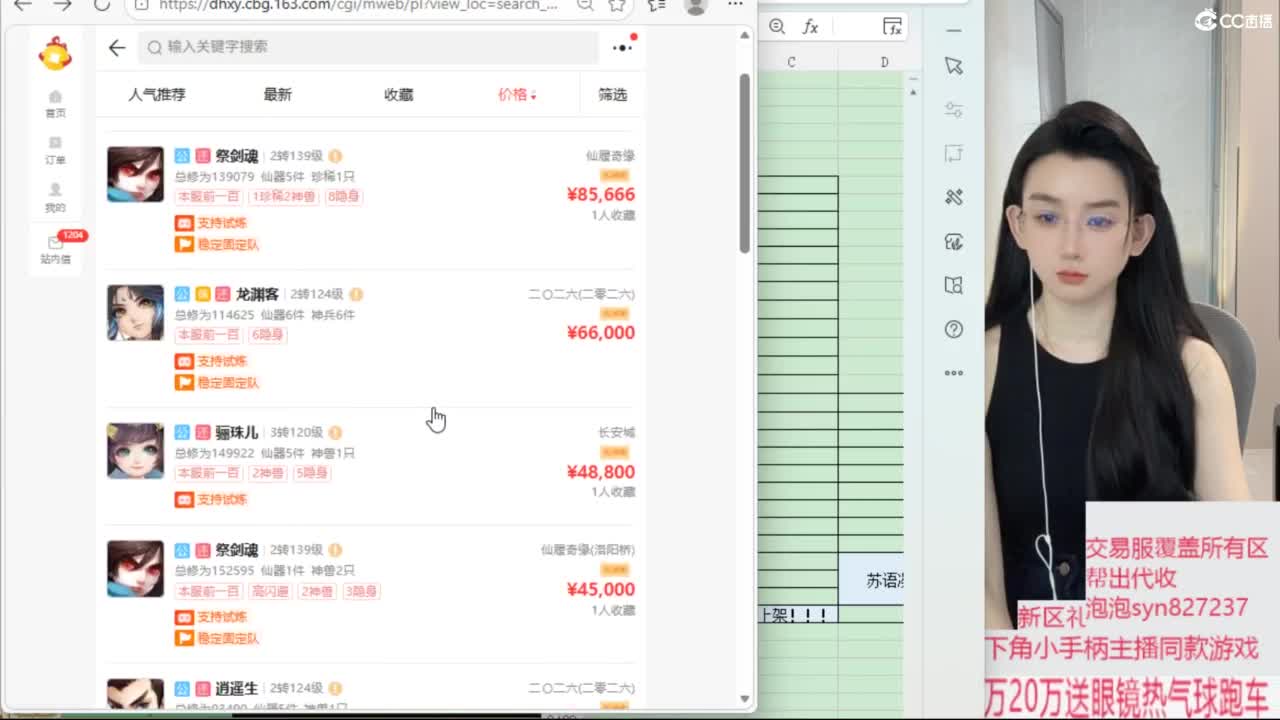Click the 1珍稀2神兽 tag
Image resolution: width=1280 pixels, height=720 pixels.
tap(283, 196)
